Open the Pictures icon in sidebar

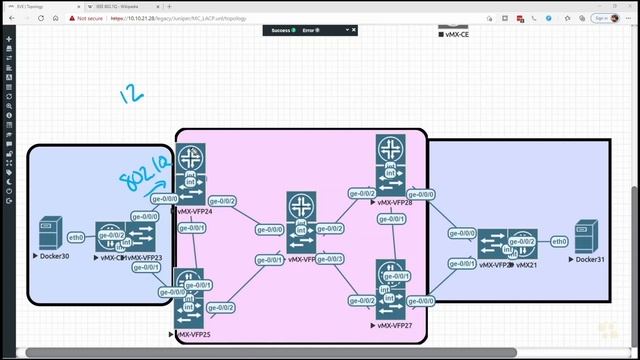(x=9, y=77)
